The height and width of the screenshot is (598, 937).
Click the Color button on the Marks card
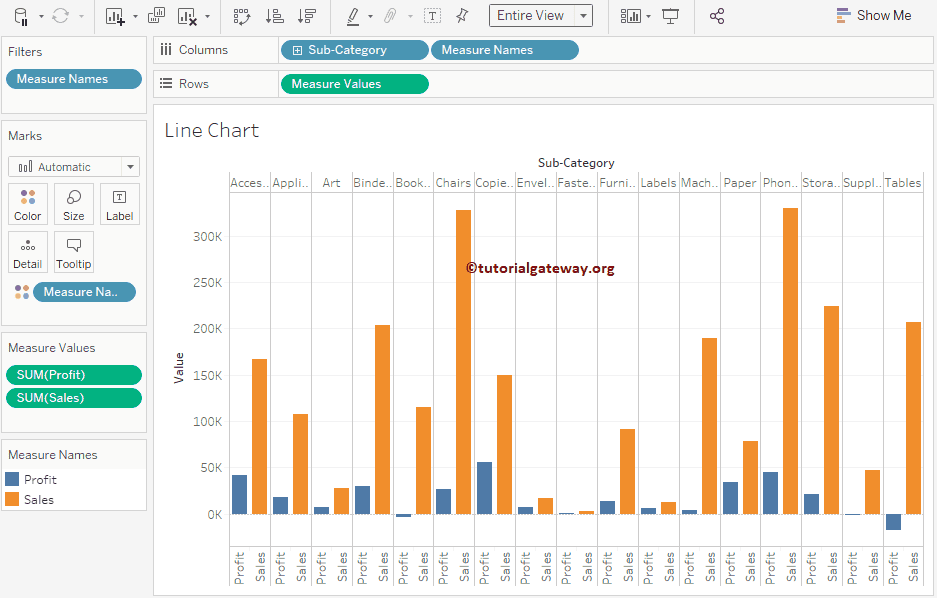(27, 204)
